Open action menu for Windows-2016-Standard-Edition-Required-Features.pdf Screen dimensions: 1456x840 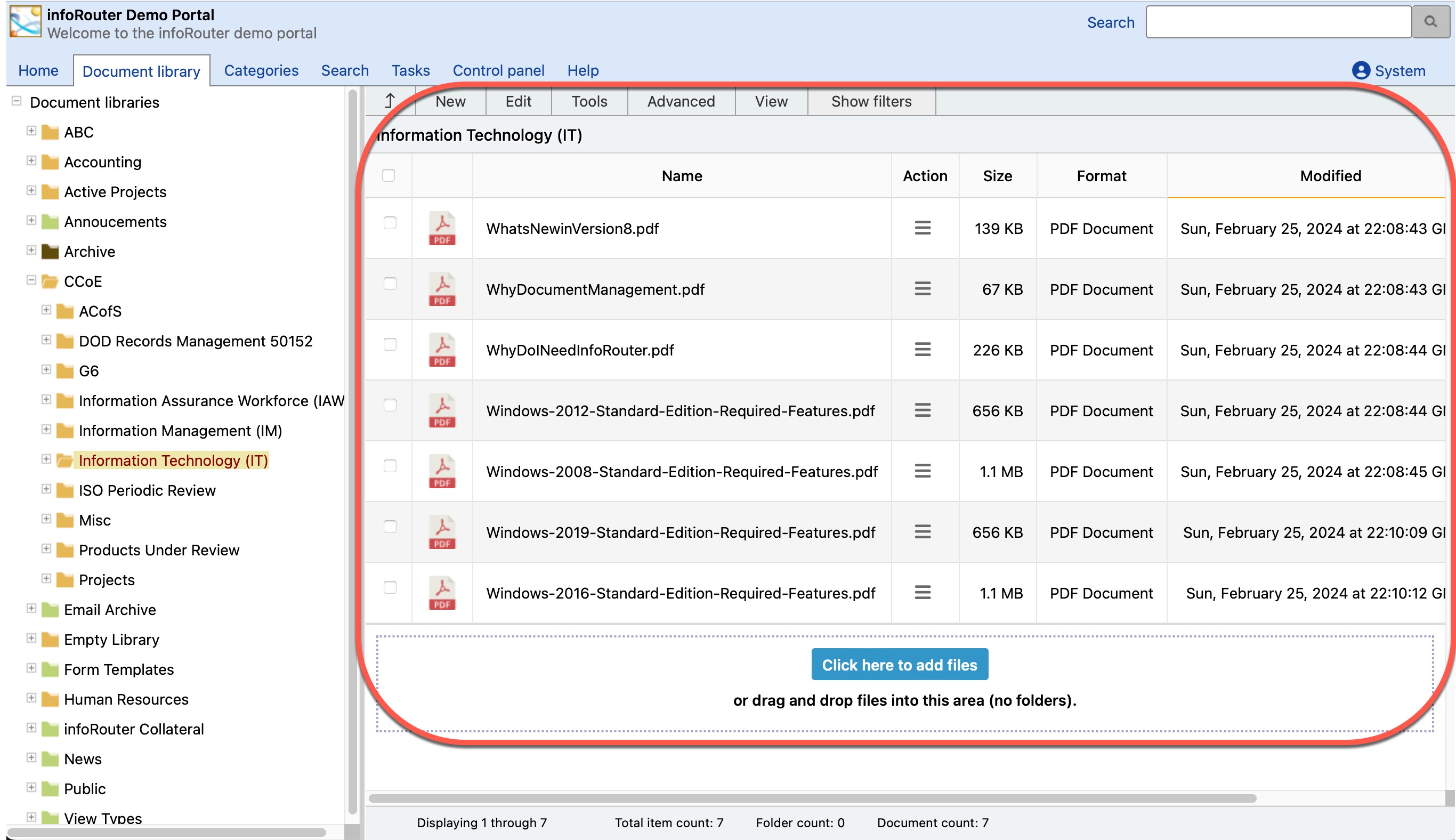[923, 593]
